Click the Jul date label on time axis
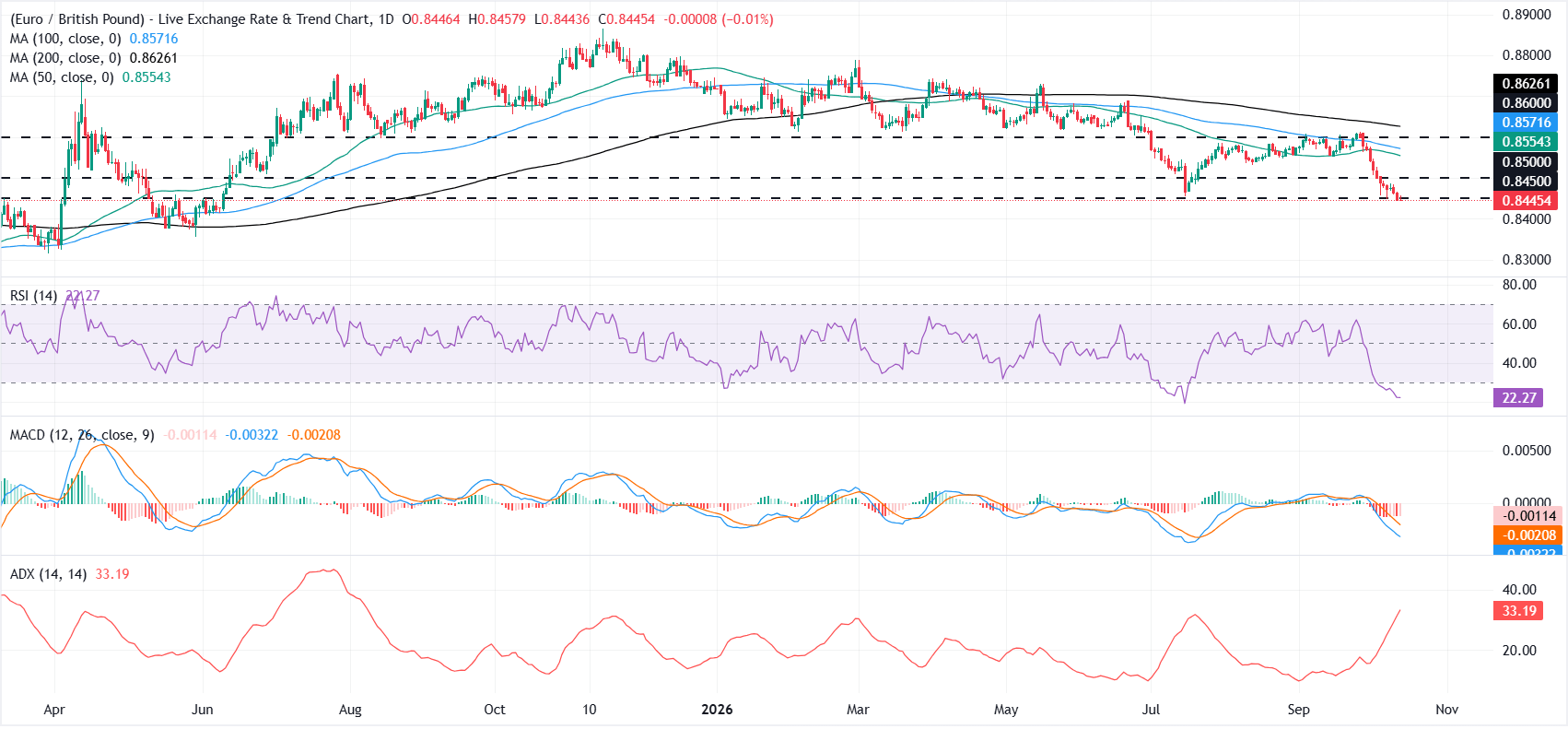This screenshot has height=729, width=1568. click(1151, 710)
